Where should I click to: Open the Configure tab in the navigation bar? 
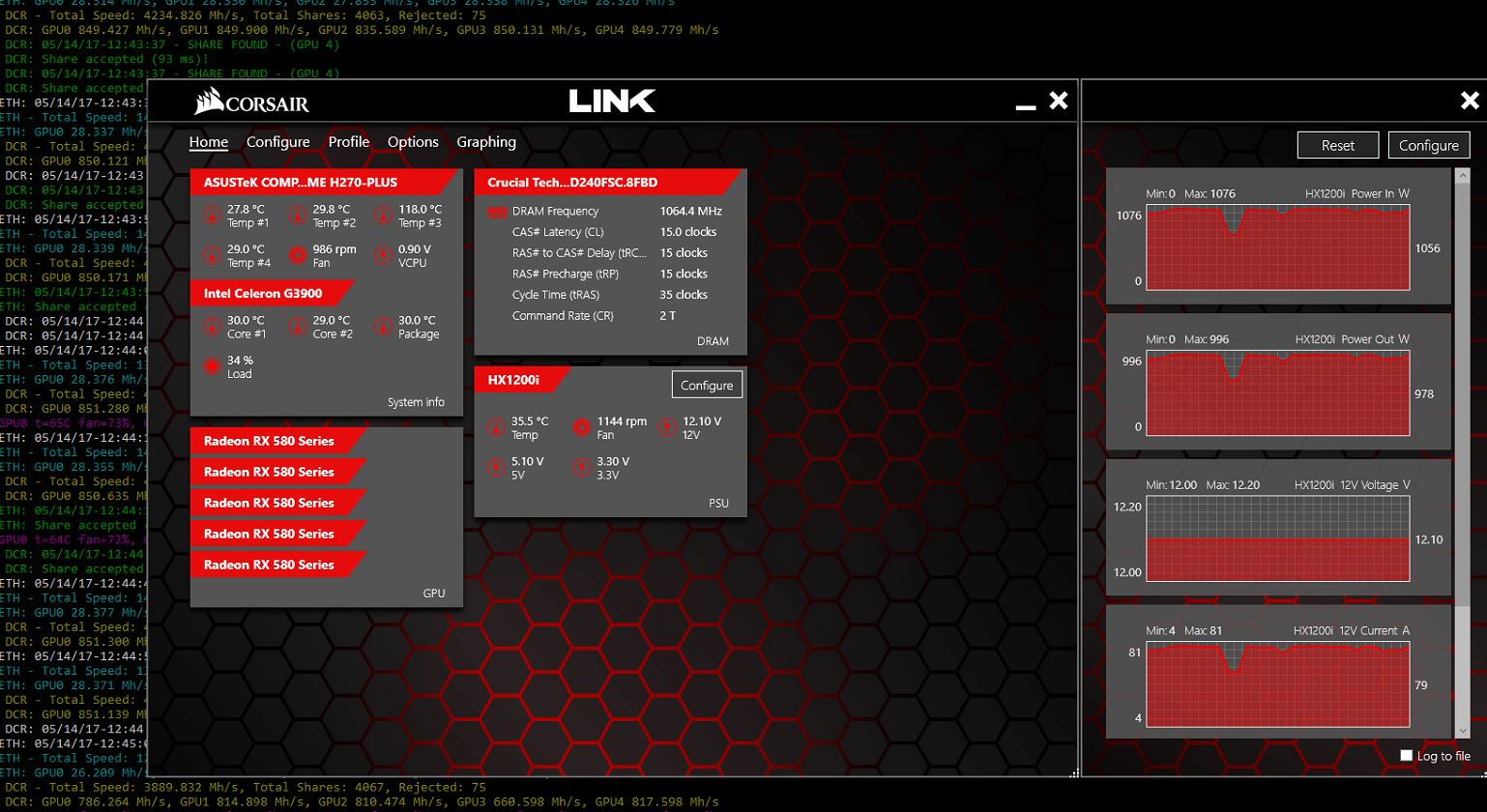(278, 142)
